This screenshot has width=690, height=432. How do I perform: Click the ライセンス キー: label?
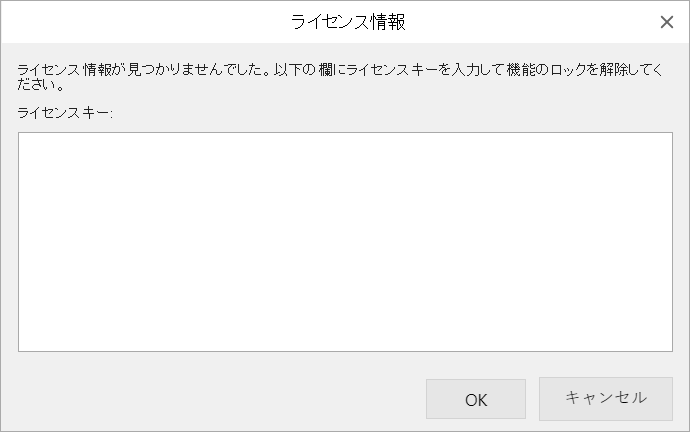coord(66,113)
